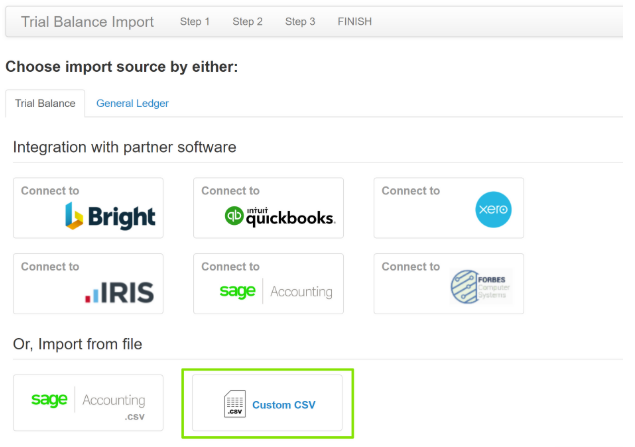Go to Step 1 in wizard
Screen dimensions: 635x447
tap(195, 22)
